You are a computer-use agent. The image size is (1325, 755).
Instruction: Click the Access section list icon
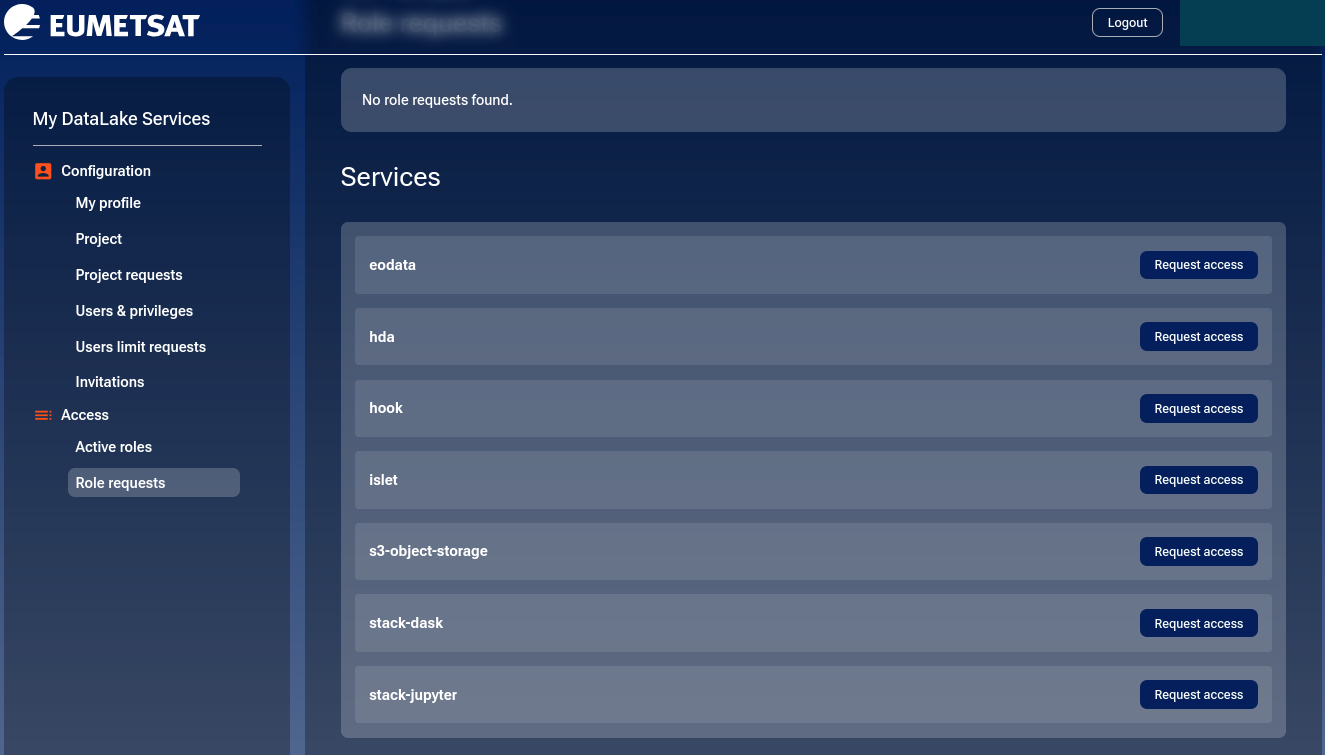[x=43, y=415]
